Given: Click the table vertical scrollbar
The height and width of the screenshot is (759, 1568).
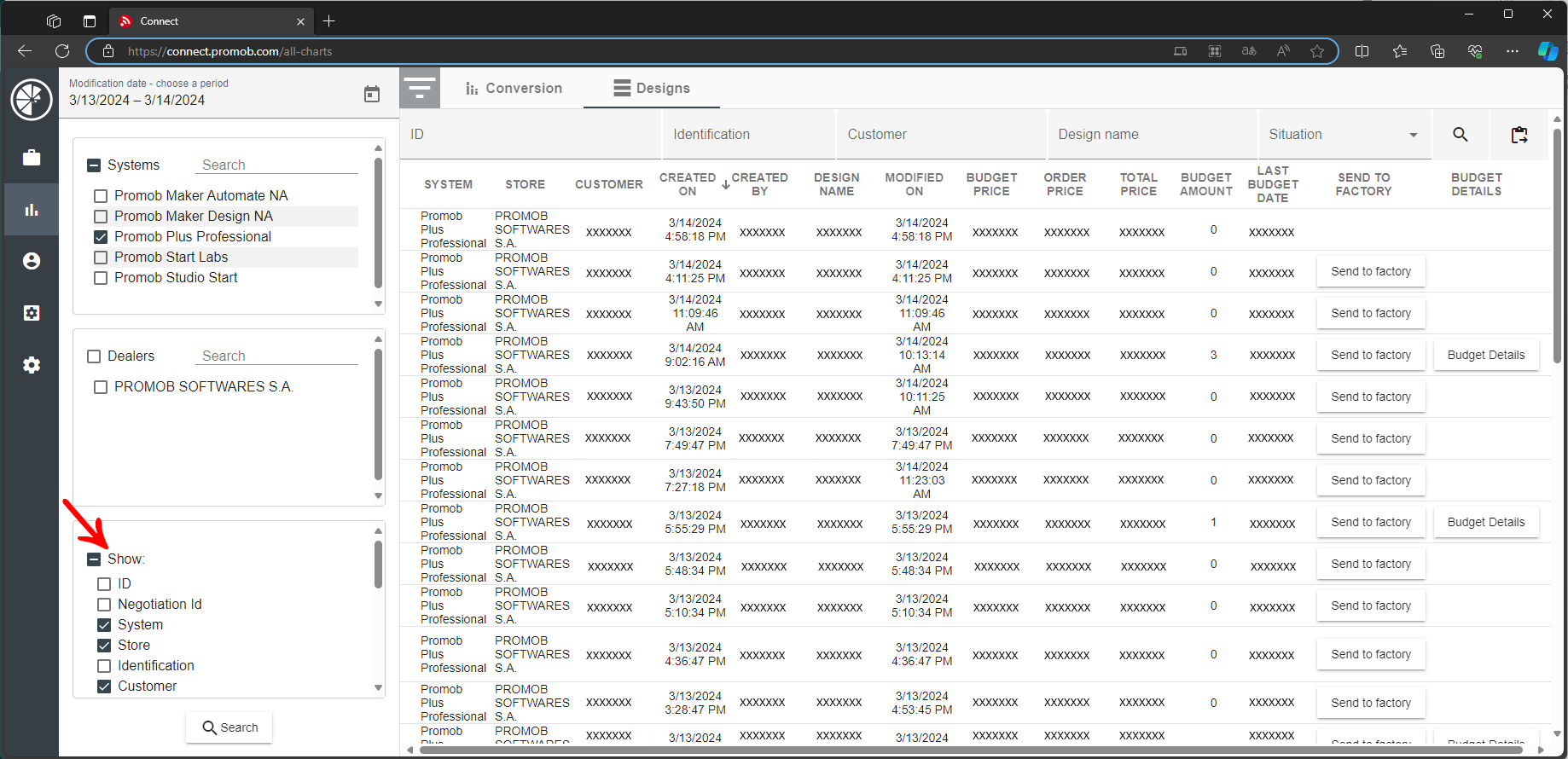Looking at the screenshot, I should point(1557,246).
